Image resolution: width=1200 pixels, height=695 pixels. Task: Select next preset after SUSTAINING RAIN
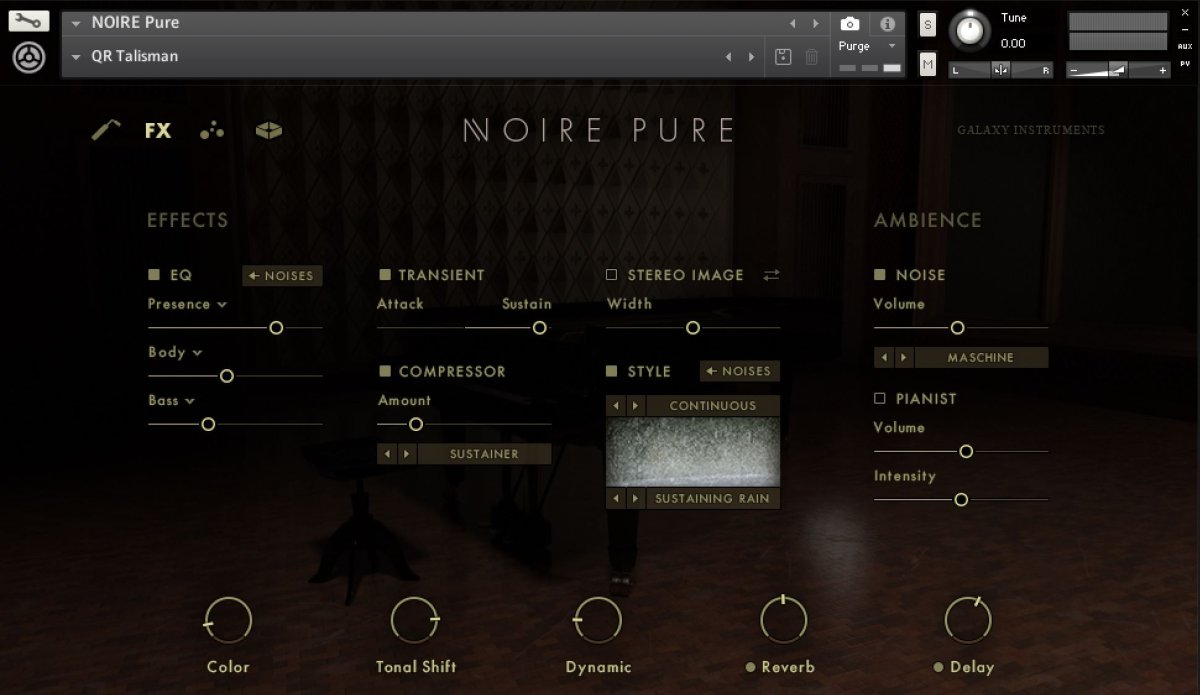tap(636, 498)
